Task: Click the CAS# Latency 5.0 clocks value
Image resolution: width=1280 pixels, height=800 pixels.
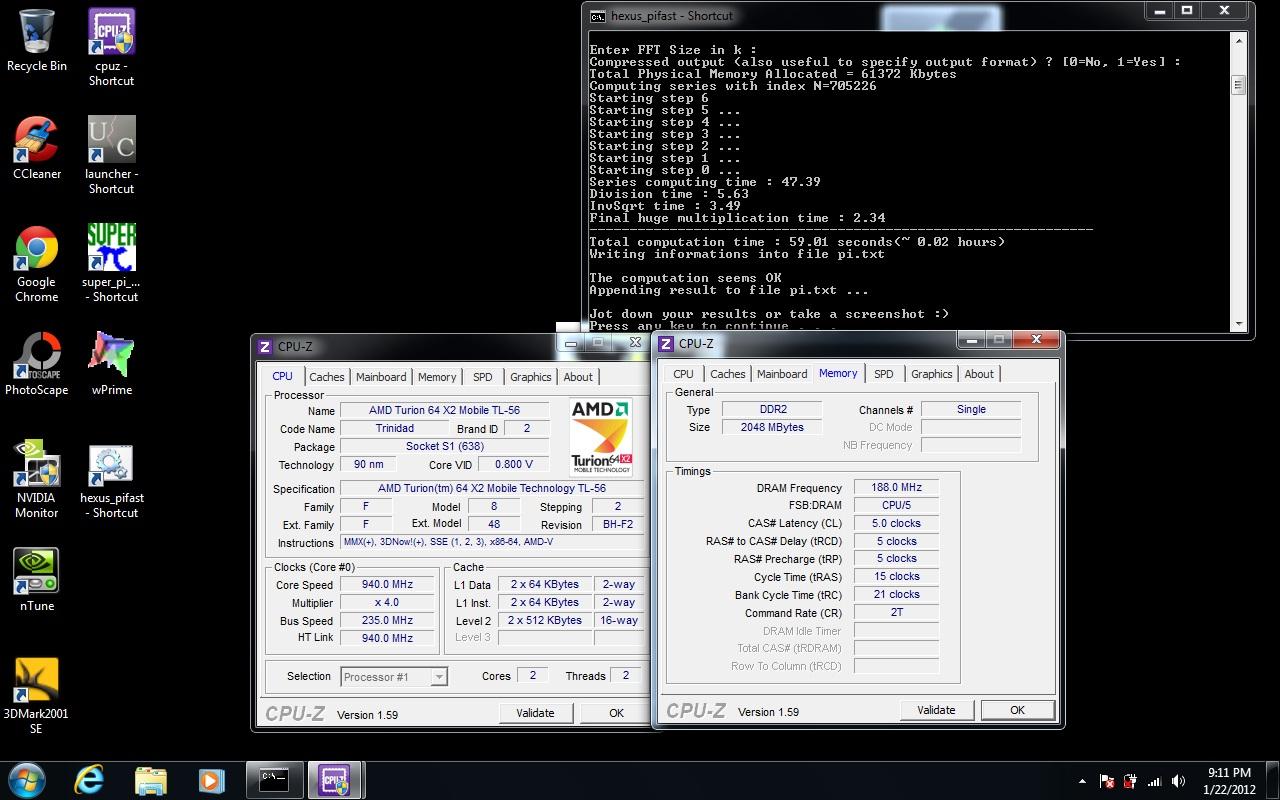Action: coord(896,523)
